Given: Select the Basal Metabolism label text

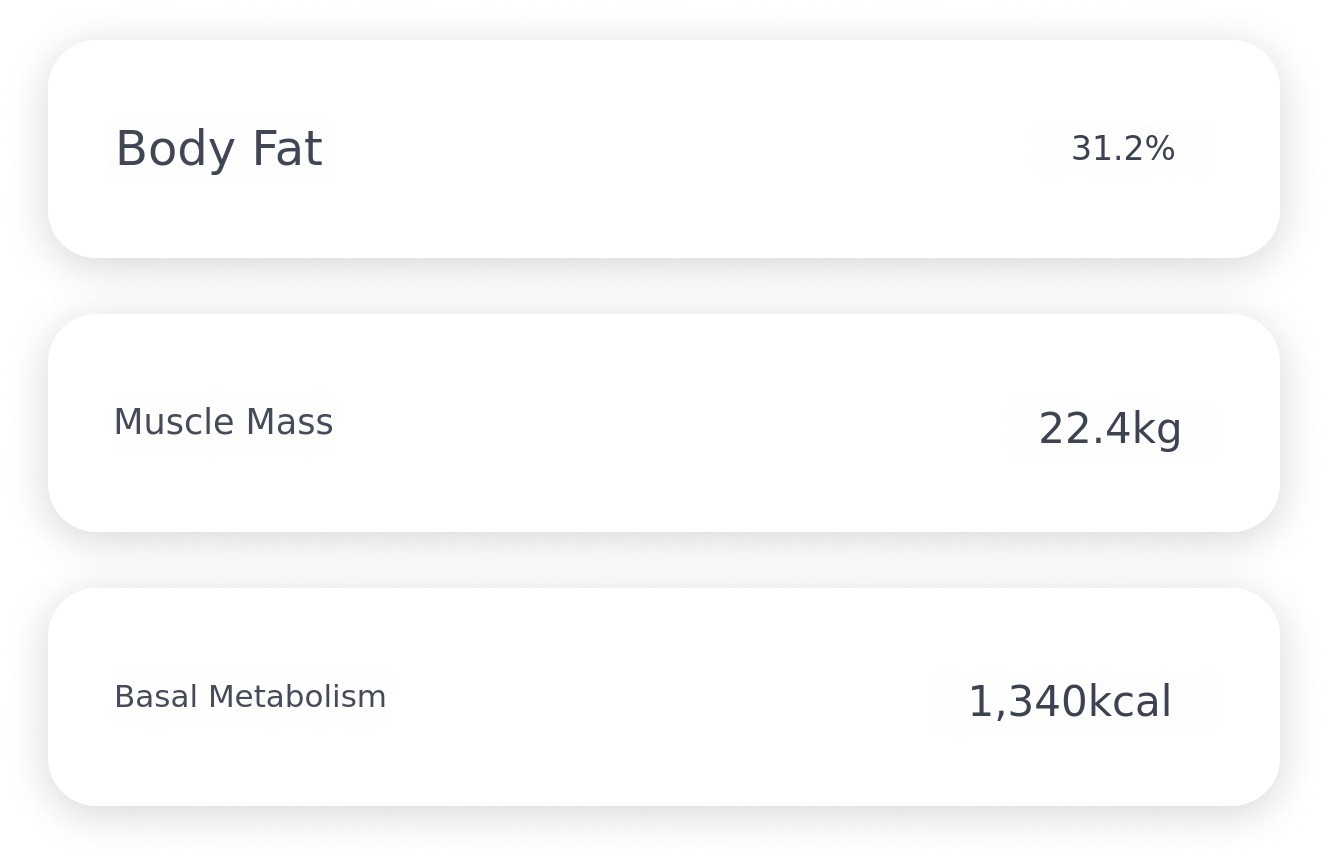Looking at the screenshot, I should tap(250, 697).
